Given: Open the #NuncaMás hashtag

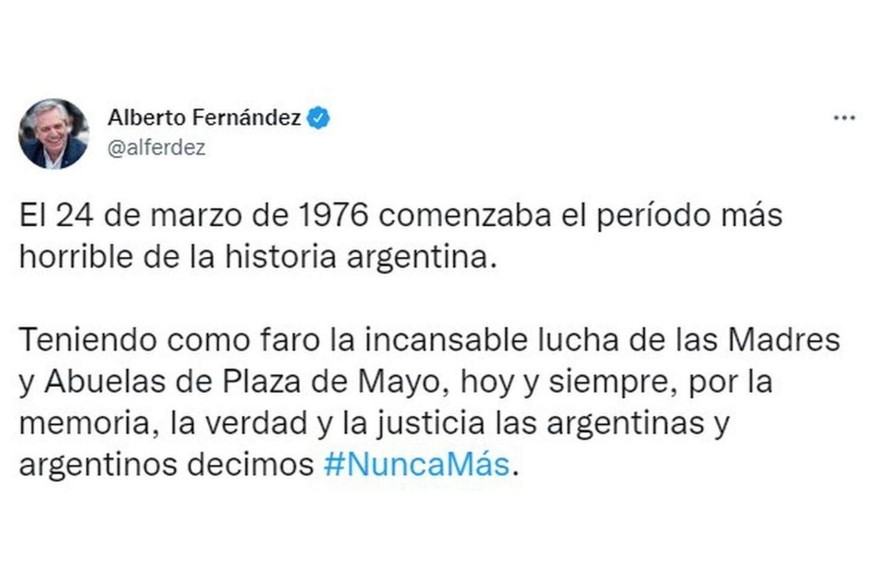Looking at the screenshot, I should point(417,466).
